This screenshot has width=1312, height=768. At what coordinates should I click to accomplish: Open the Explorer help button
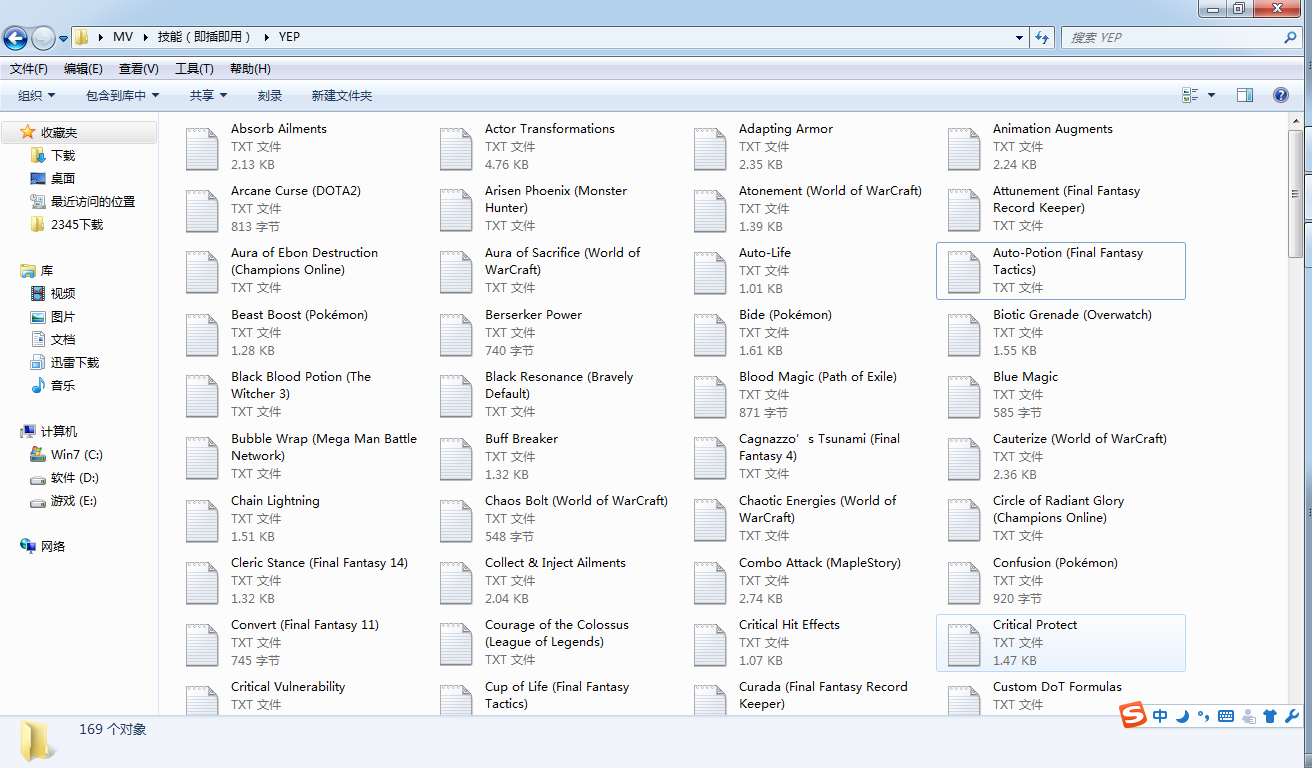pos(1280,95)
